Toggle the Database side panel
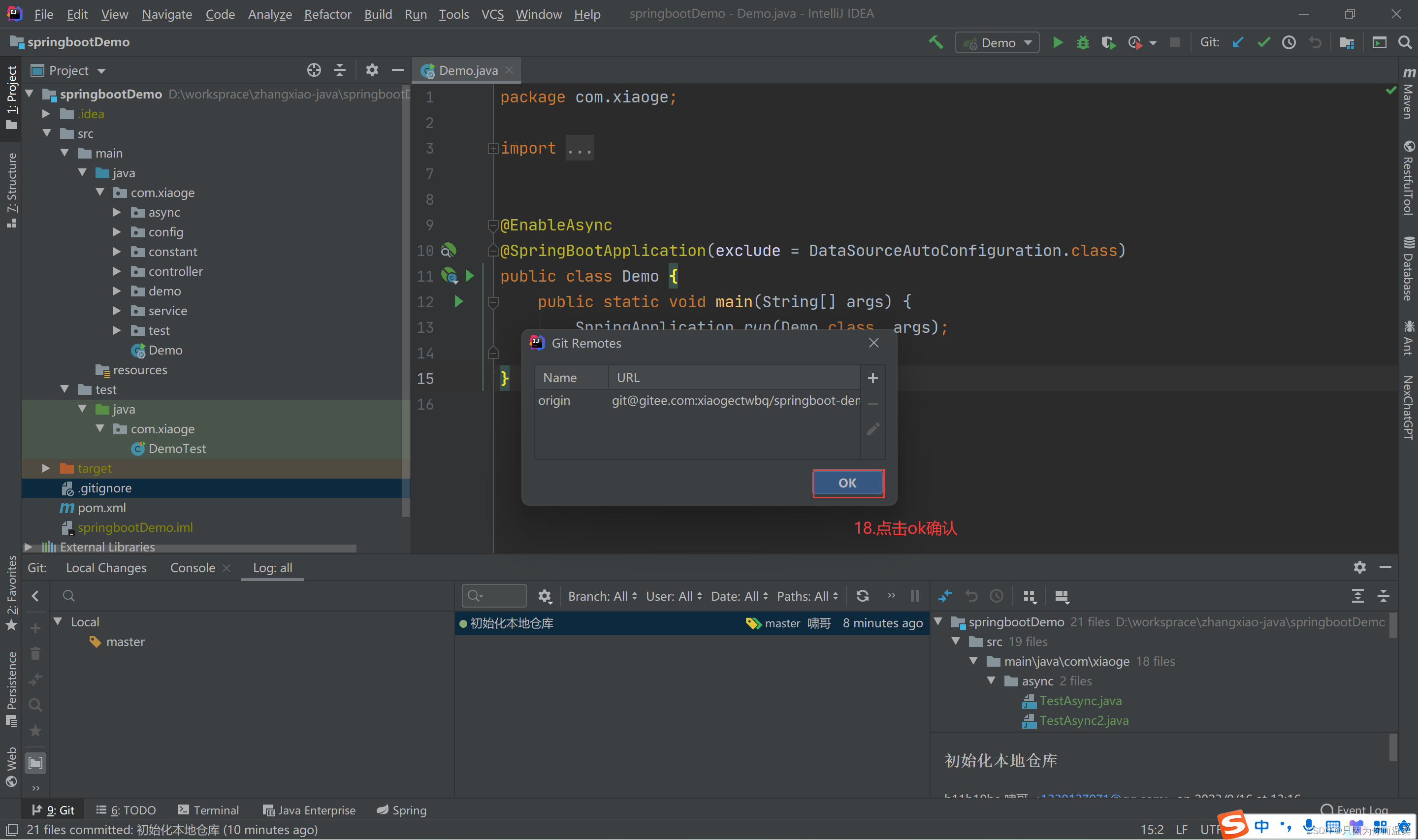The image size is (1418, 840). pos(1408,269)
